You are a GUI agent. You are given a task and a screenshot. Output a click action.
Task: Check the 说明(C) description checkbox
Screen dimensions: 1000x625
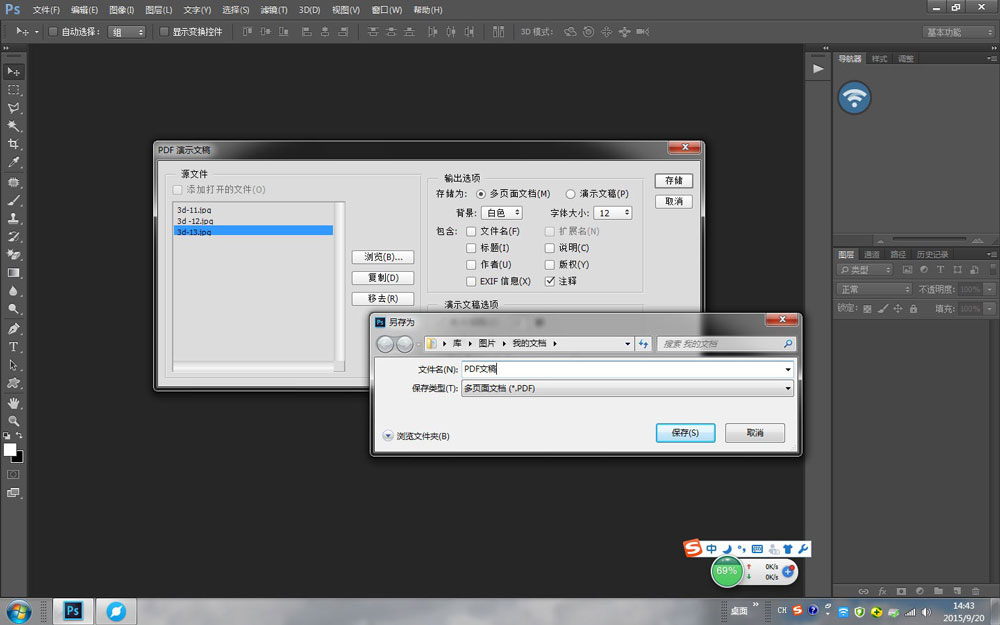tap(550, 248)
